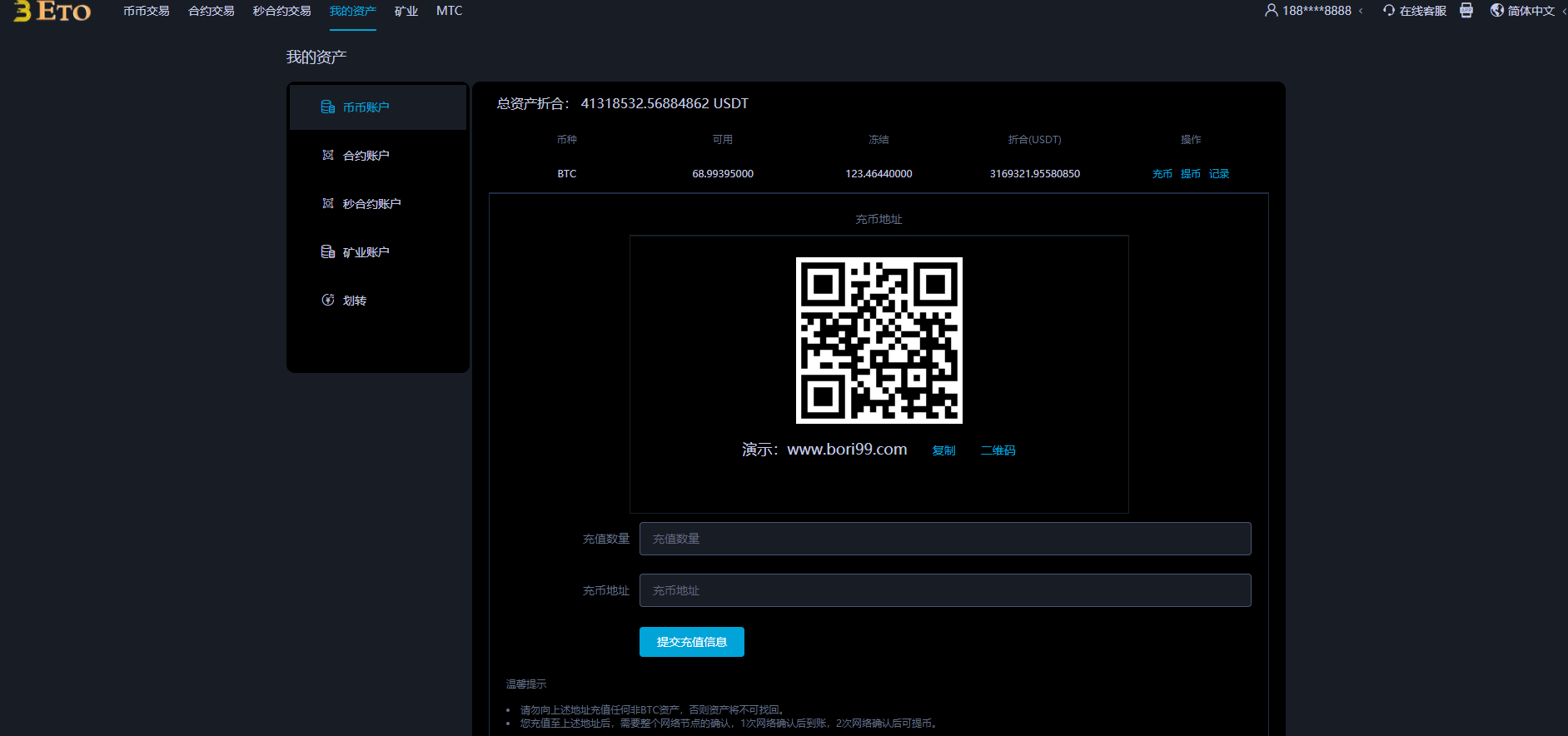
Task: Click the deposit QR code image
Action: point(879,341)
